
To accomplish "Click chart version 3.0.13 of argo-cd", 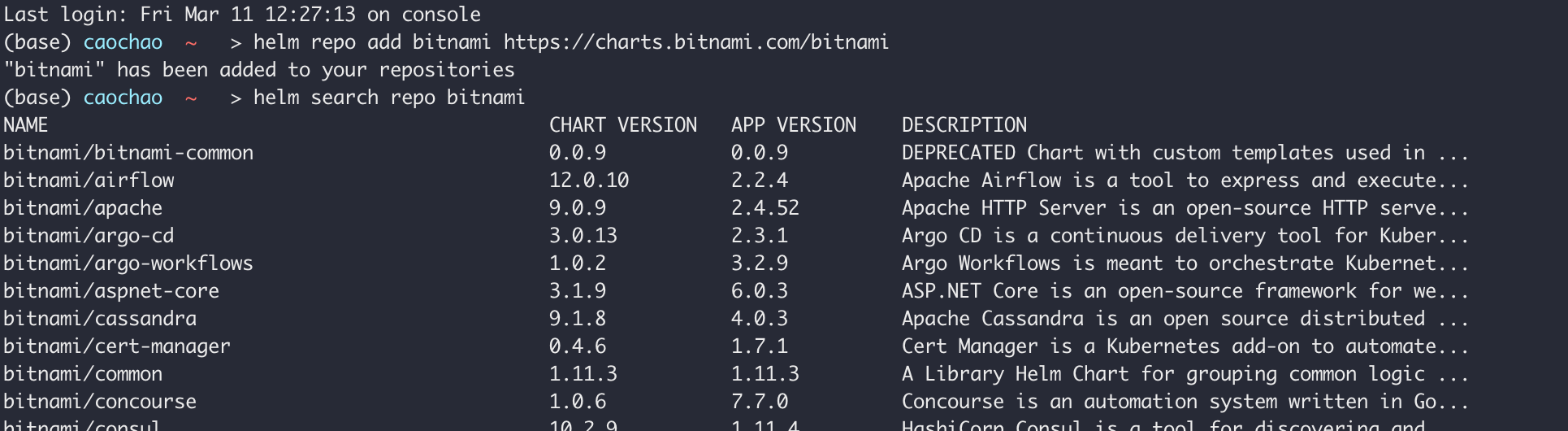I will tap(583, 236).
